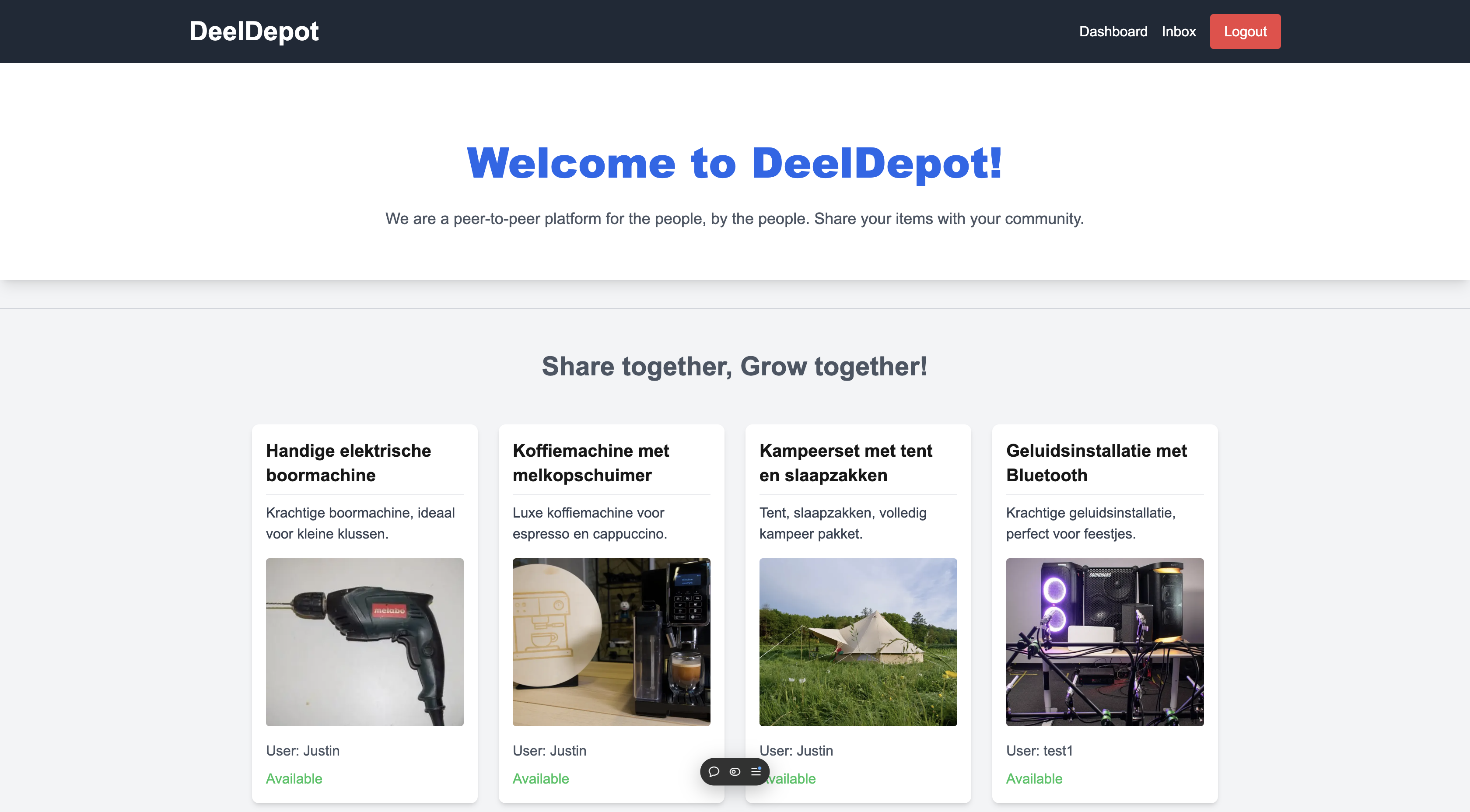Select 'Koffiemachine met melkopschuimer' title

591,463
